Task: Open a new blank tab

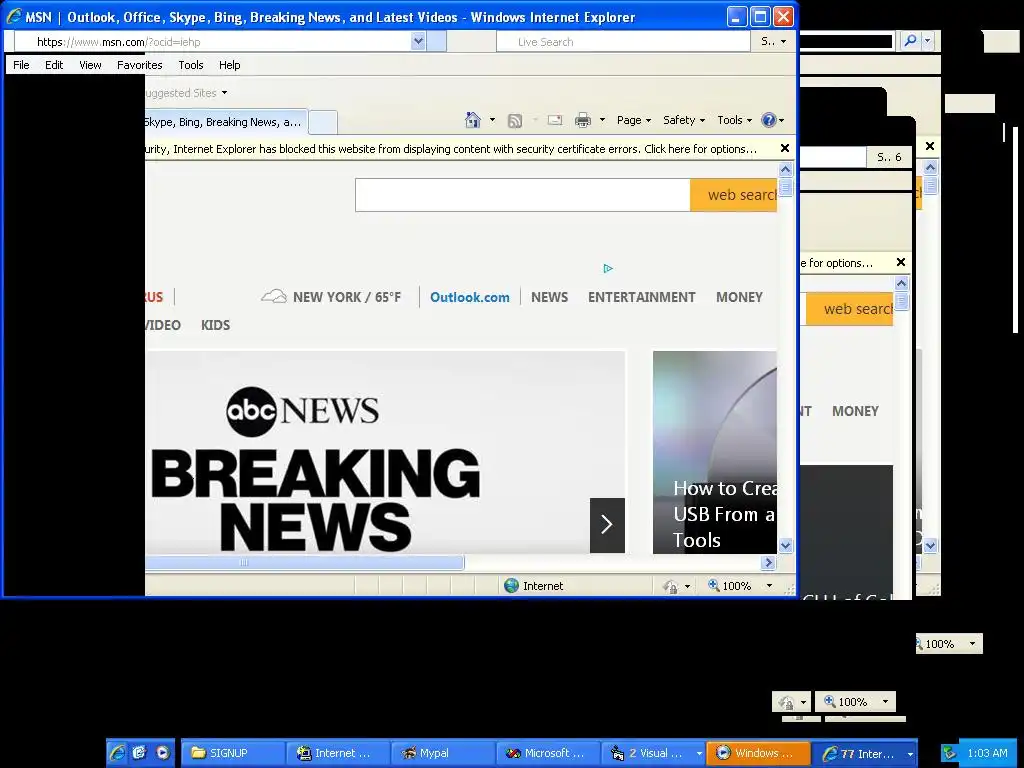Action: click(x=323, y=122)
